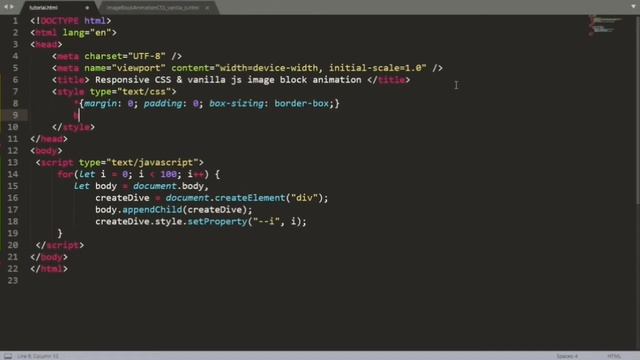Close the second imageBlockAnimation tab
640x360 pixels.
[x=207, y=8]
